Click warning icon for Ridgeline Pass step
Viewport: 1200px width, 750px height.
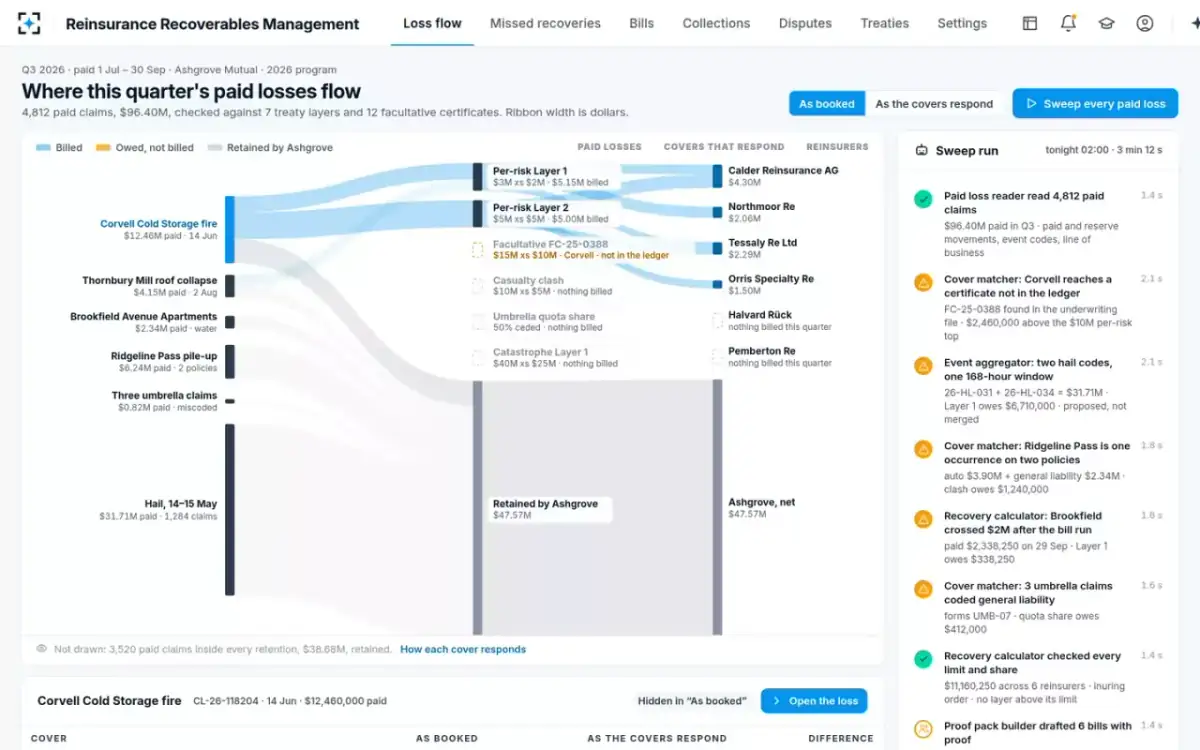click(x=923, y=449)
